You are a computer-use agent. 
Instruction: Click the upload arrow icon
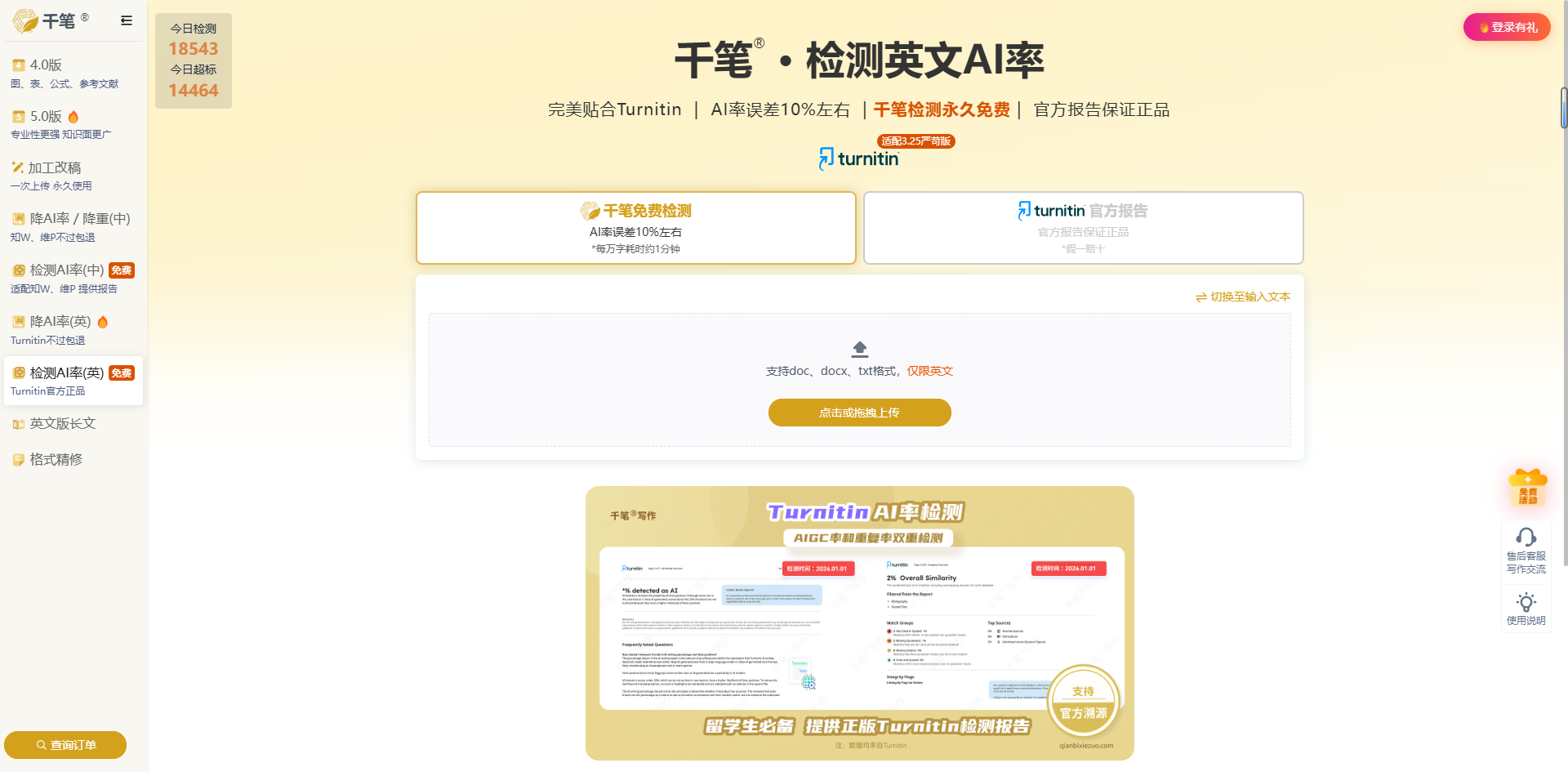(x=860, y=350)
